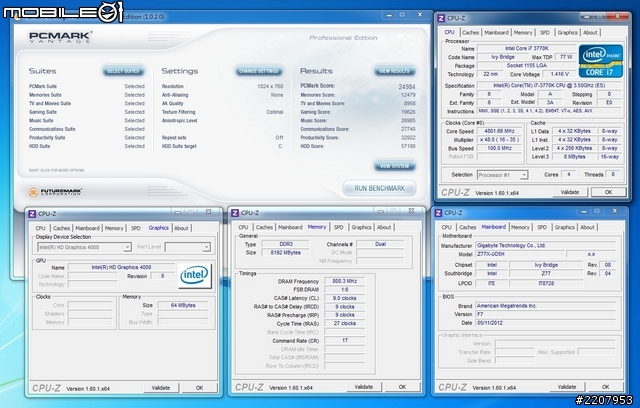Open the Perf Level dropdown
Image resolution: width=640 pixels, height=408 pixels.
click(x=207, y=247)
